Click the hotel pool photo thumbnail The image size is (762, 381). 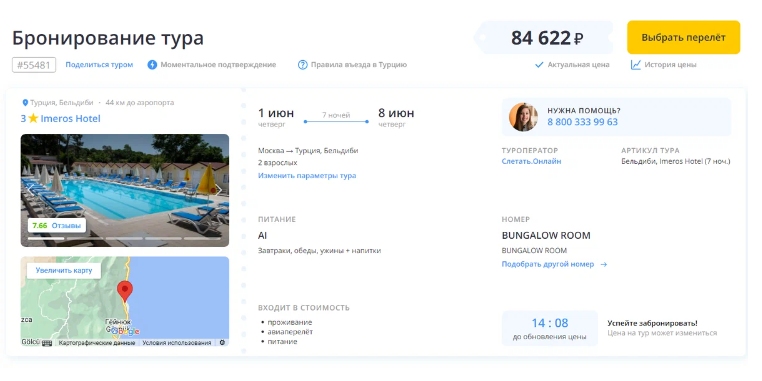click(x=124, y=190)
